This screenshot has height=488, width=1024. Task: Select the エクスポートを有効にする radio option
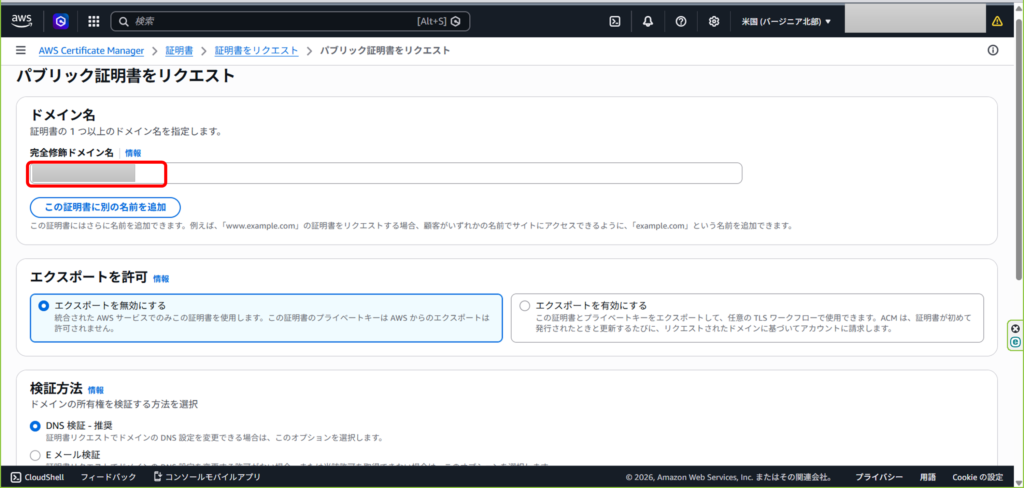tap(523, 305)
